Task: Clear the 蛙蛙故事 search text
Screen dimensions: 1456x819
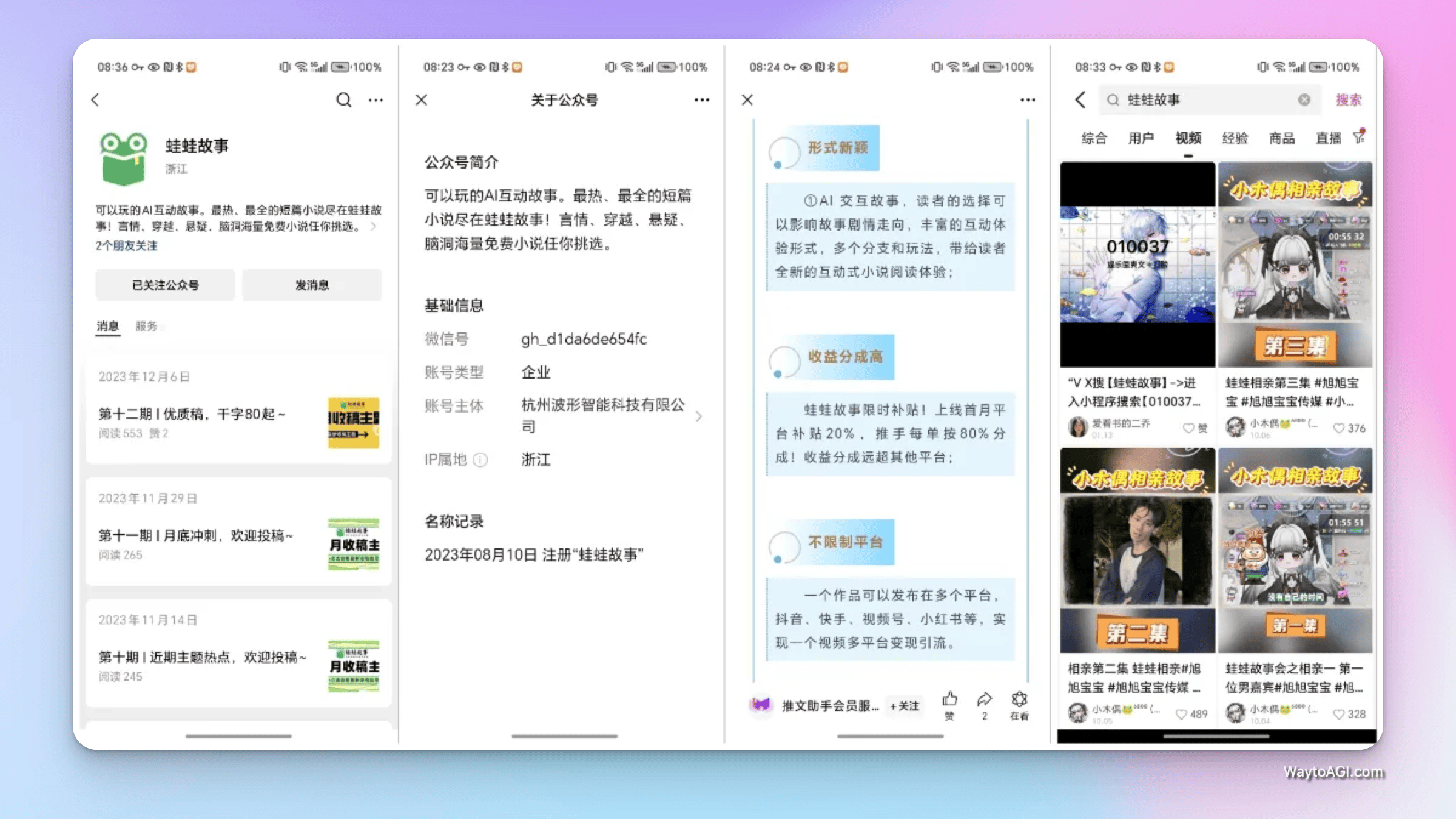Action: coord(1304,99)
